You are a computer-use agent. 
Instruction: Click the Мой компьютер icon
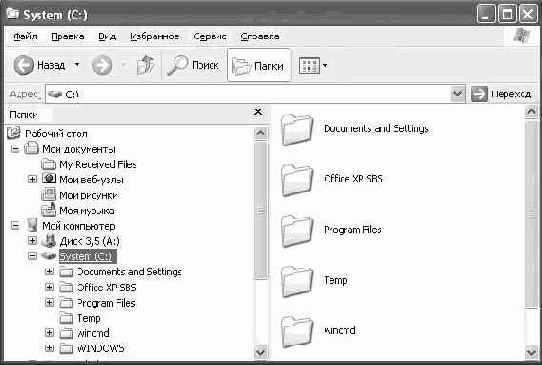[x=31, y=225]
